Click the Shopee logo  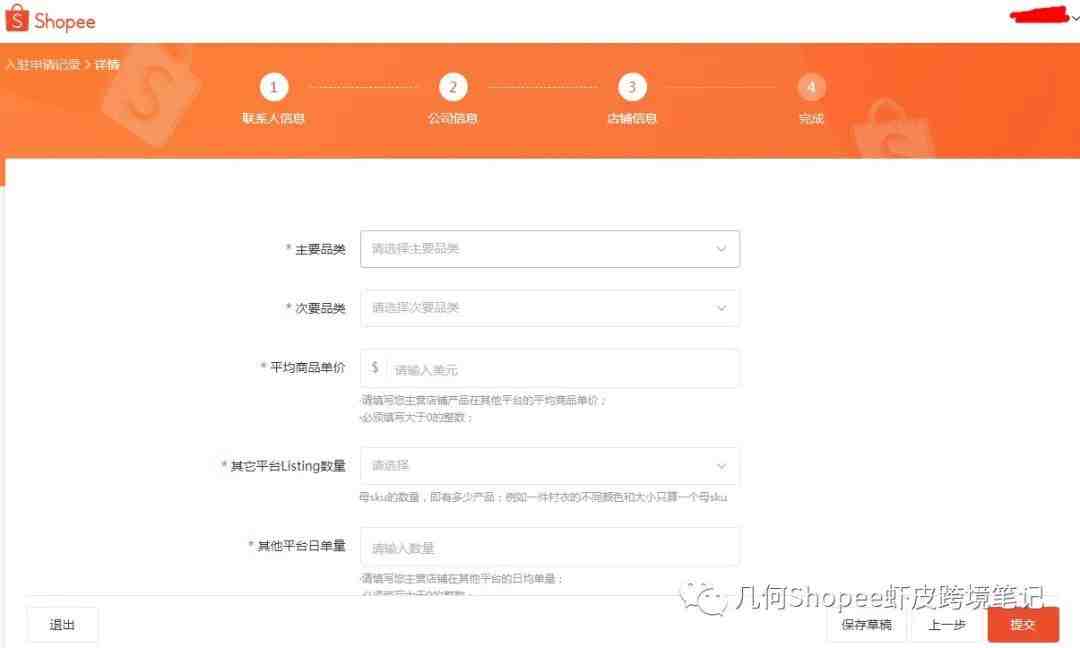click(x=50, y=20)
